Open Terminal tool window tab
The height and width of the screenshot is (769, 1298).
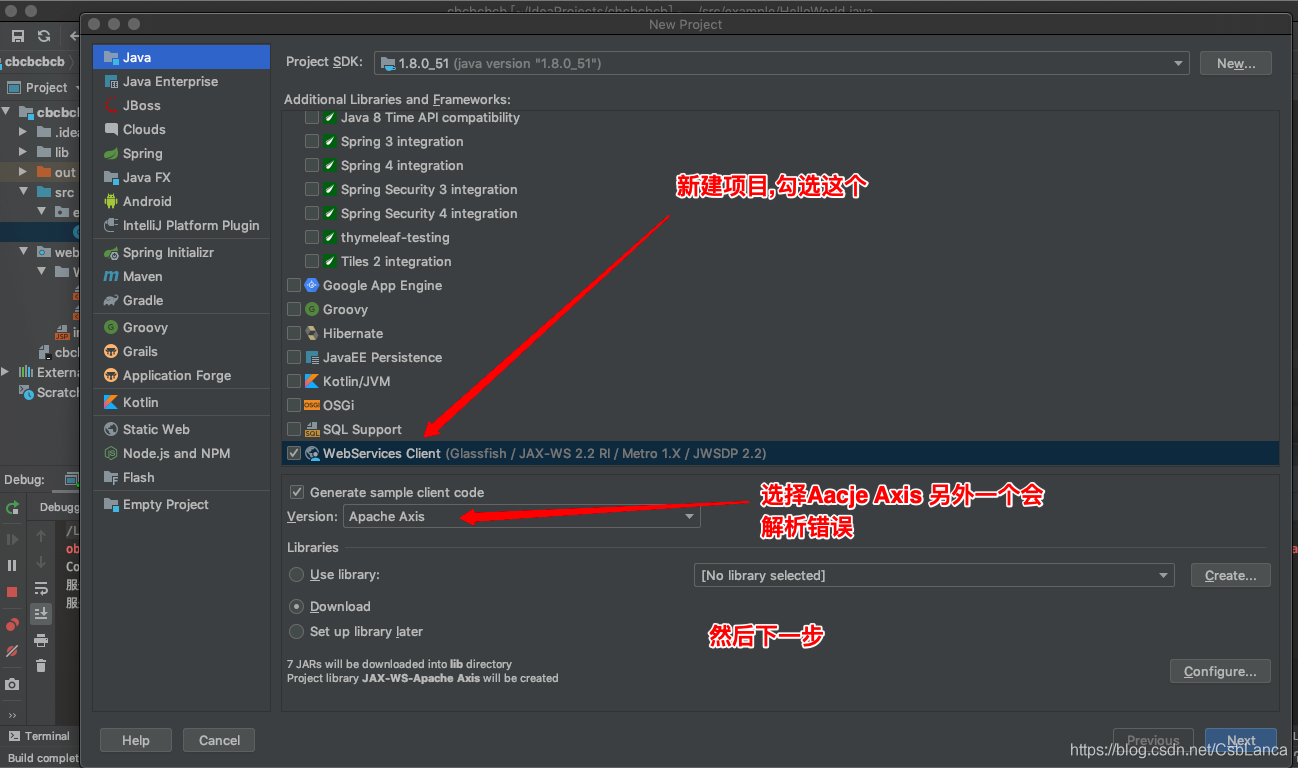[x=38, y=736]
